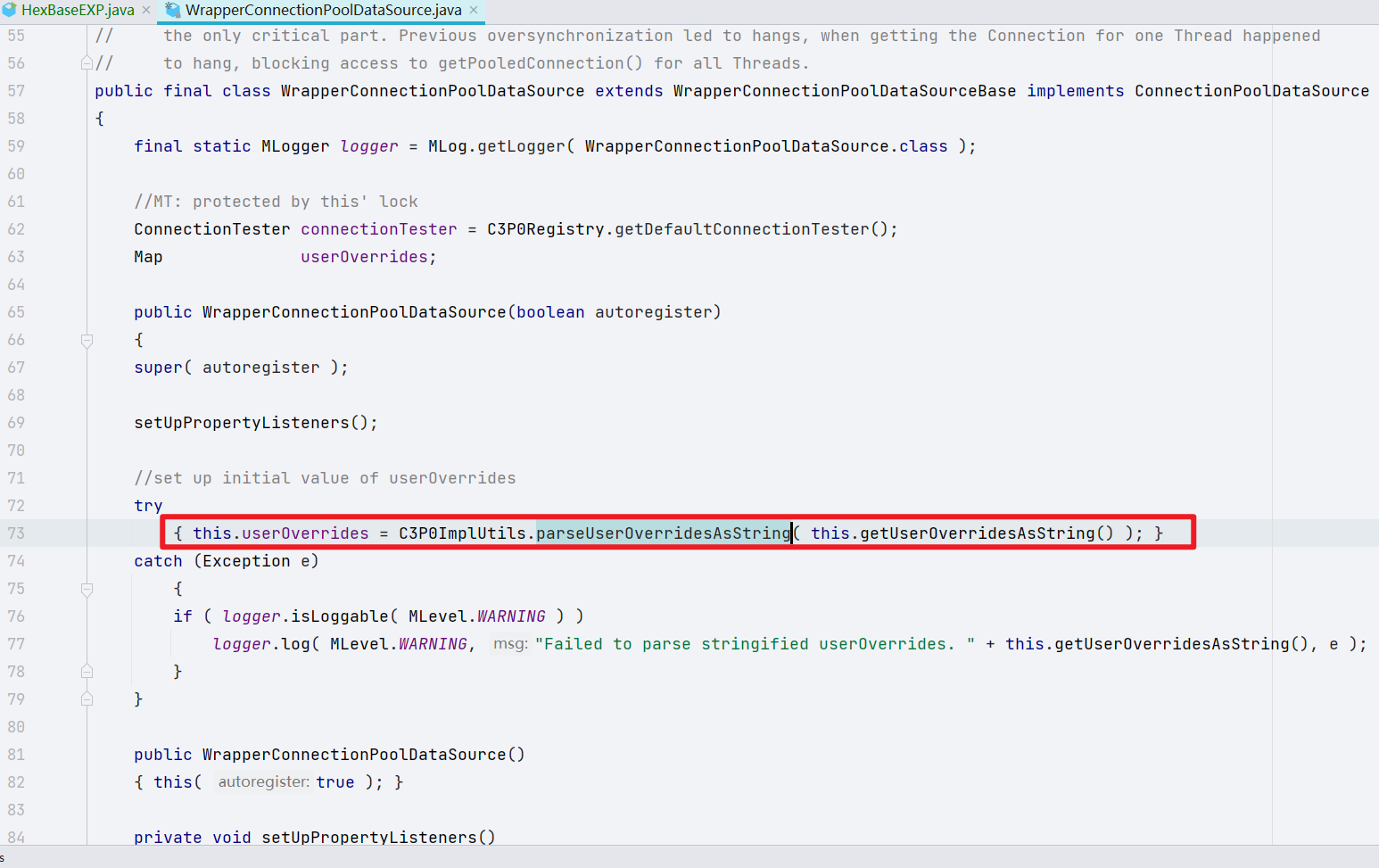Close the WrapperConnectionPoolDataSource.java tab

[x=475, y=12]
